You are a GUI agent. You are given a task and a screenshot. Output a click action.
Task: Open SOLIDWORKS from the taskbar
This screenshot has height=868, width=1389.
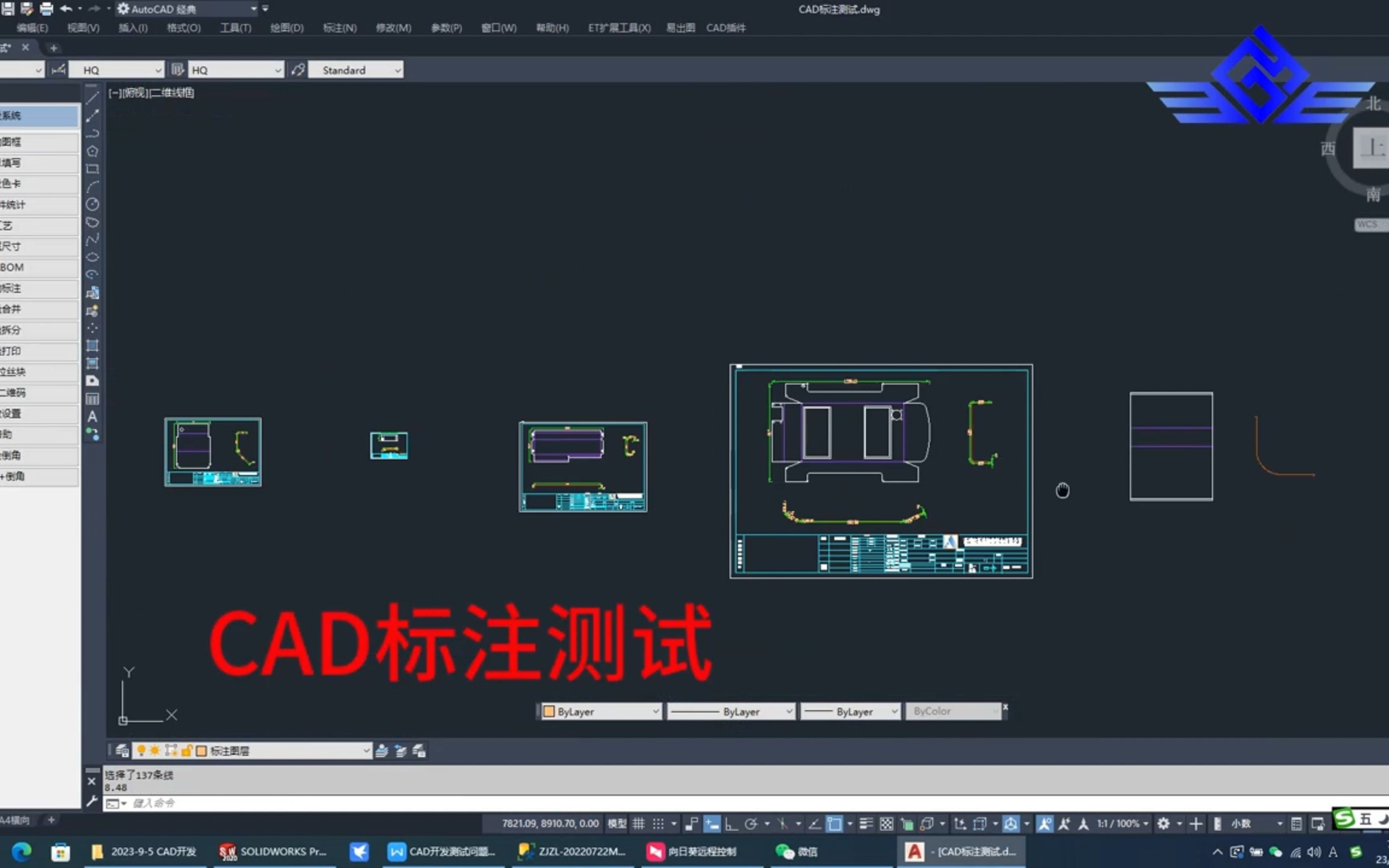pyautogui.click(x=273, y=852)
